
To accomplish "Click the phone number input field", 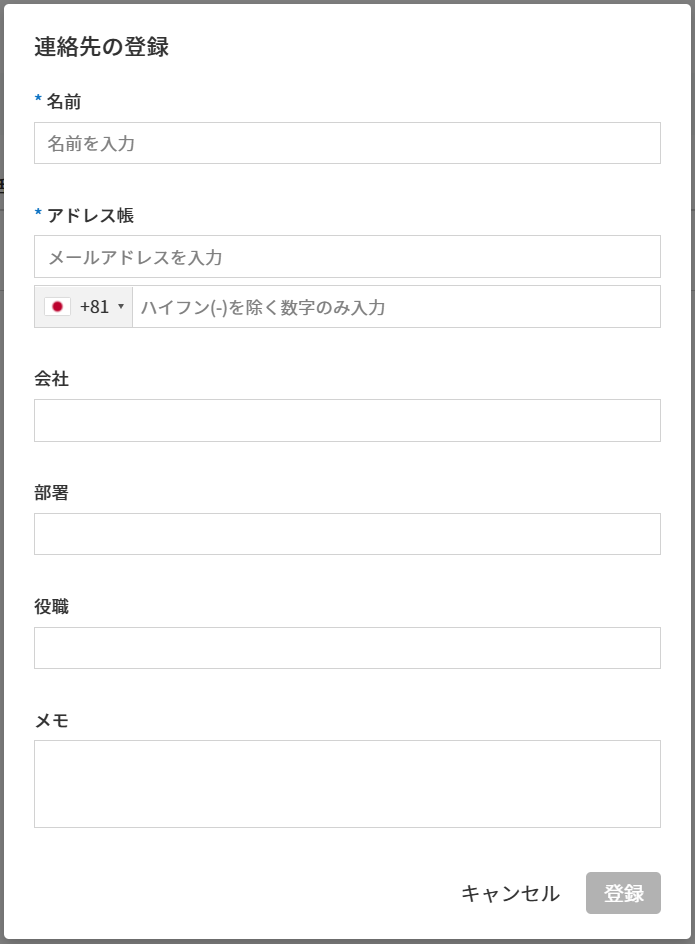I will 396,307.
